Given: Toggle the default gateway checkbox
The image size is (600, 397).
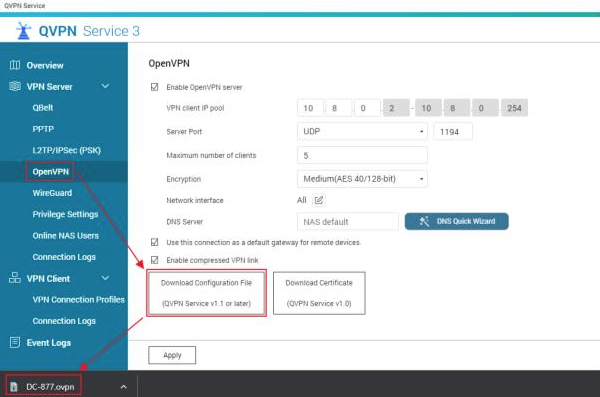Looking at the screenshot, I should (155, 242).
